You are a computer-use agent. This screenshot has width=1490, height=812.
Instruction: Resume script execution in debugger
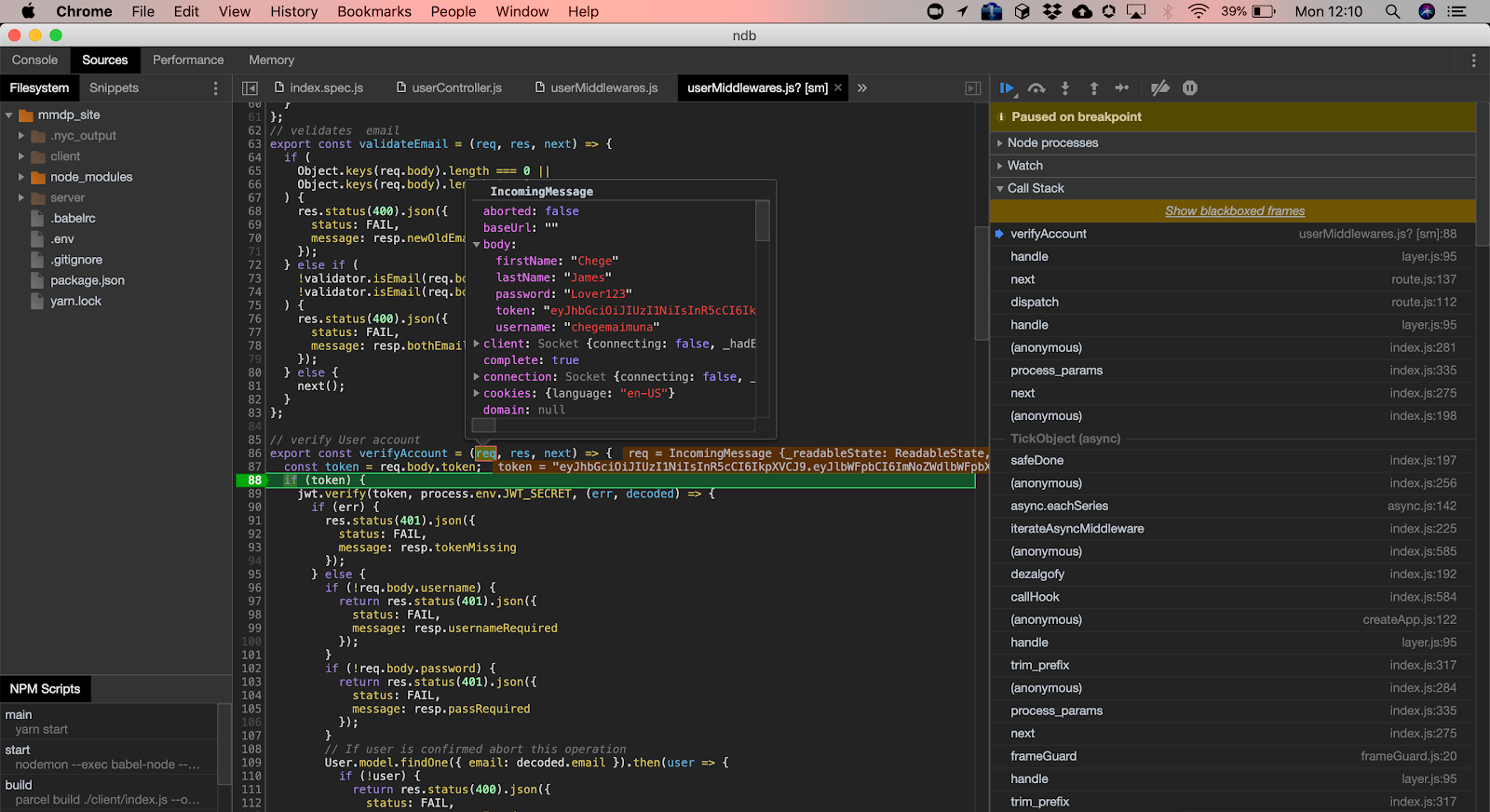pos(1007,88)
